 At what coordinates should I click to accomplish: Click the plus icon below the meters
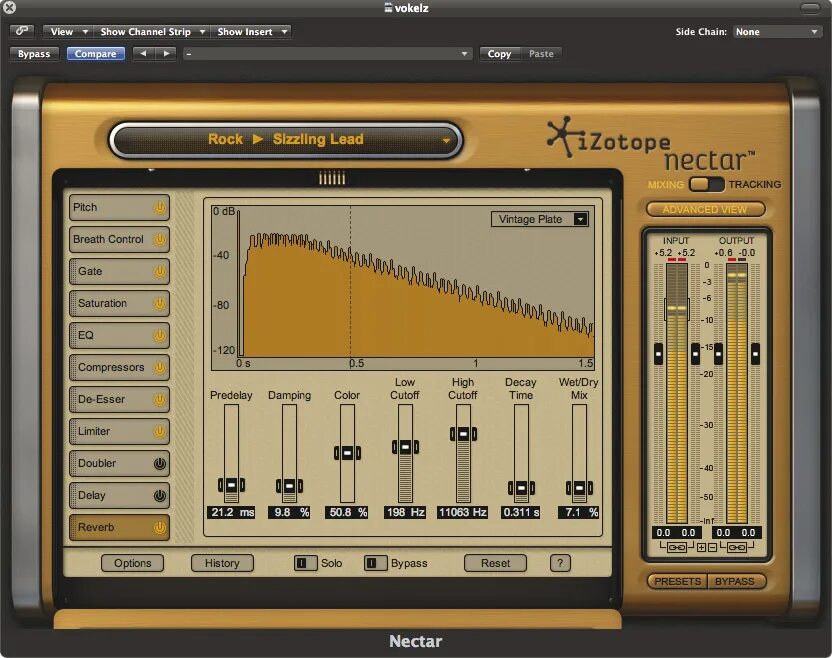point(701,547)
